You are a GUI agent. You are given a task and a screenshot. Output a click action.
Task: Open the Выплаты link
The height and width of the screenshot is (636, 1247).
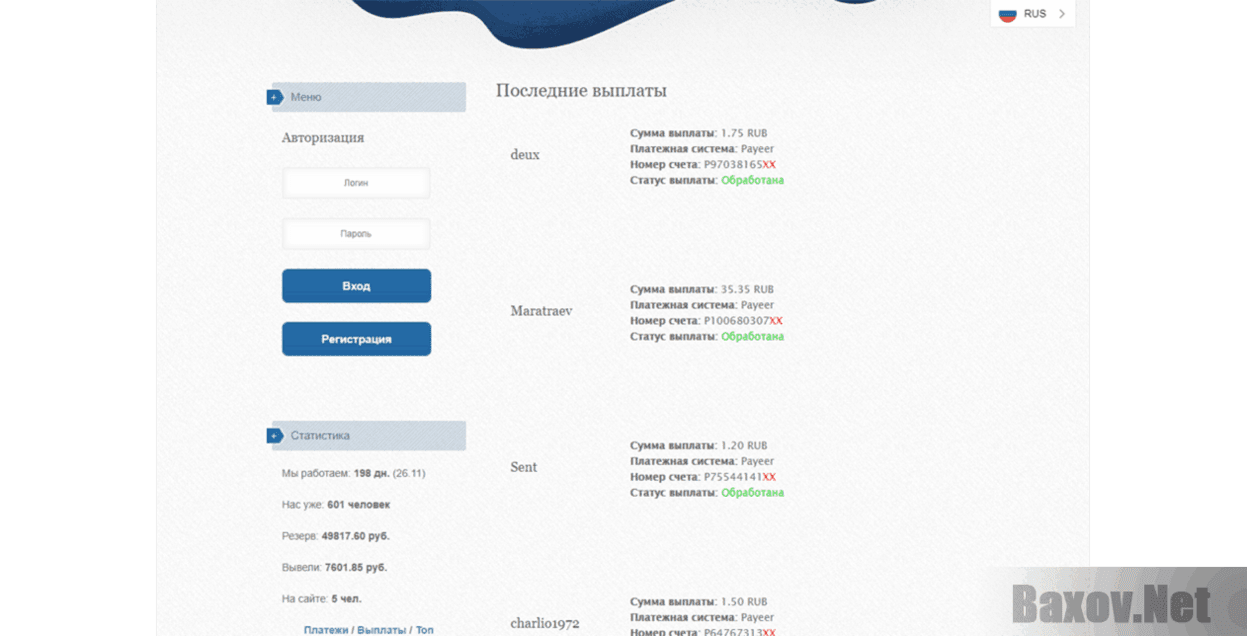coord(381,630)
